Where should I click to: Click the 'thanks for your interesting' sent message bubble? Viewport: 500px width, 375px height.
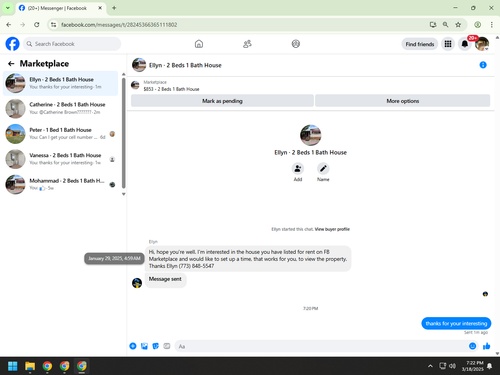[456, 323]
